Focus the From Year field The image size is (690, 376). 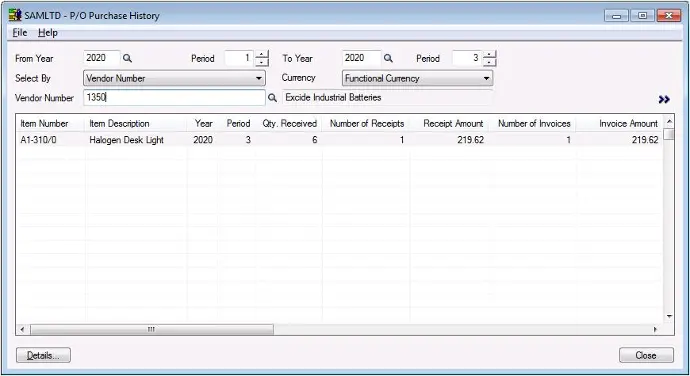coord(102,58)
